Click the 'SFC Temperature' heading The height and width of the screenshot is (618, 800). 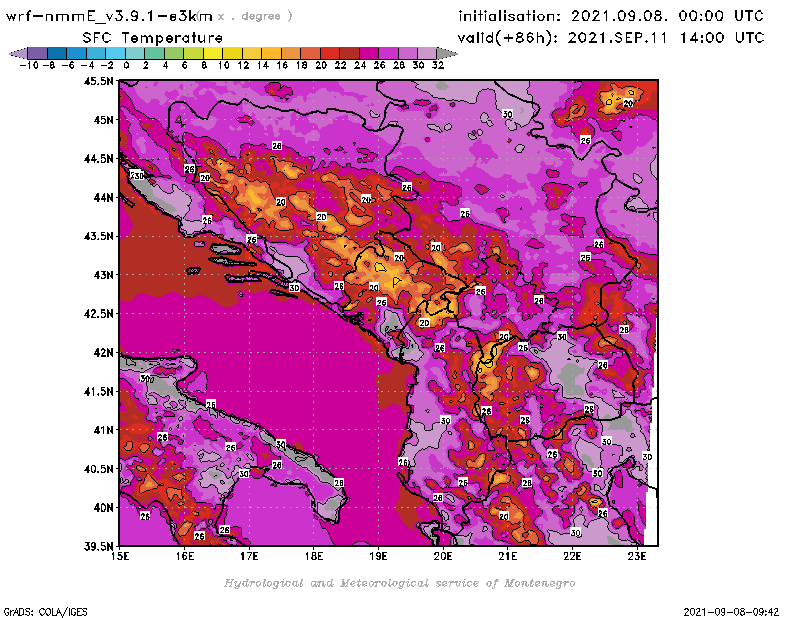(x=153, y=38)
